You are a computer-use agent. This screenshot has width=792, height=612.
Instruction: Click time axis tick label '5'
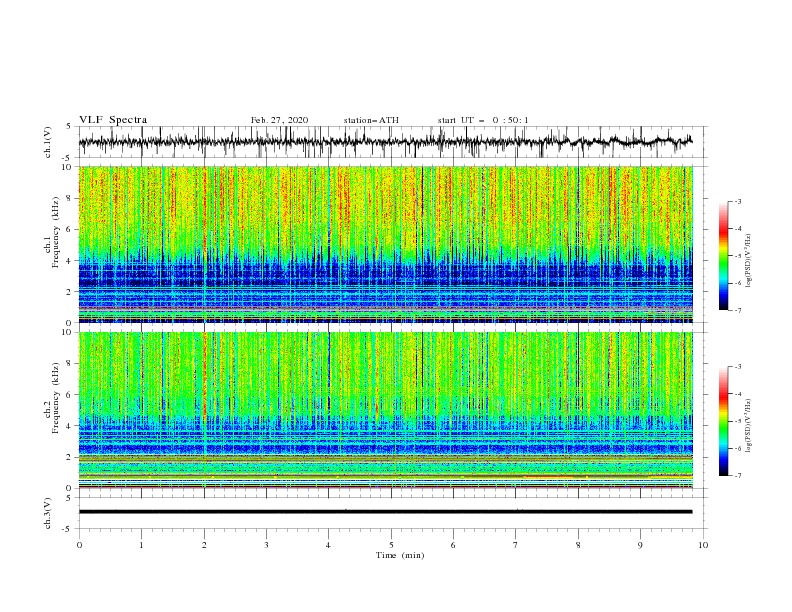[x=391, y=545]
